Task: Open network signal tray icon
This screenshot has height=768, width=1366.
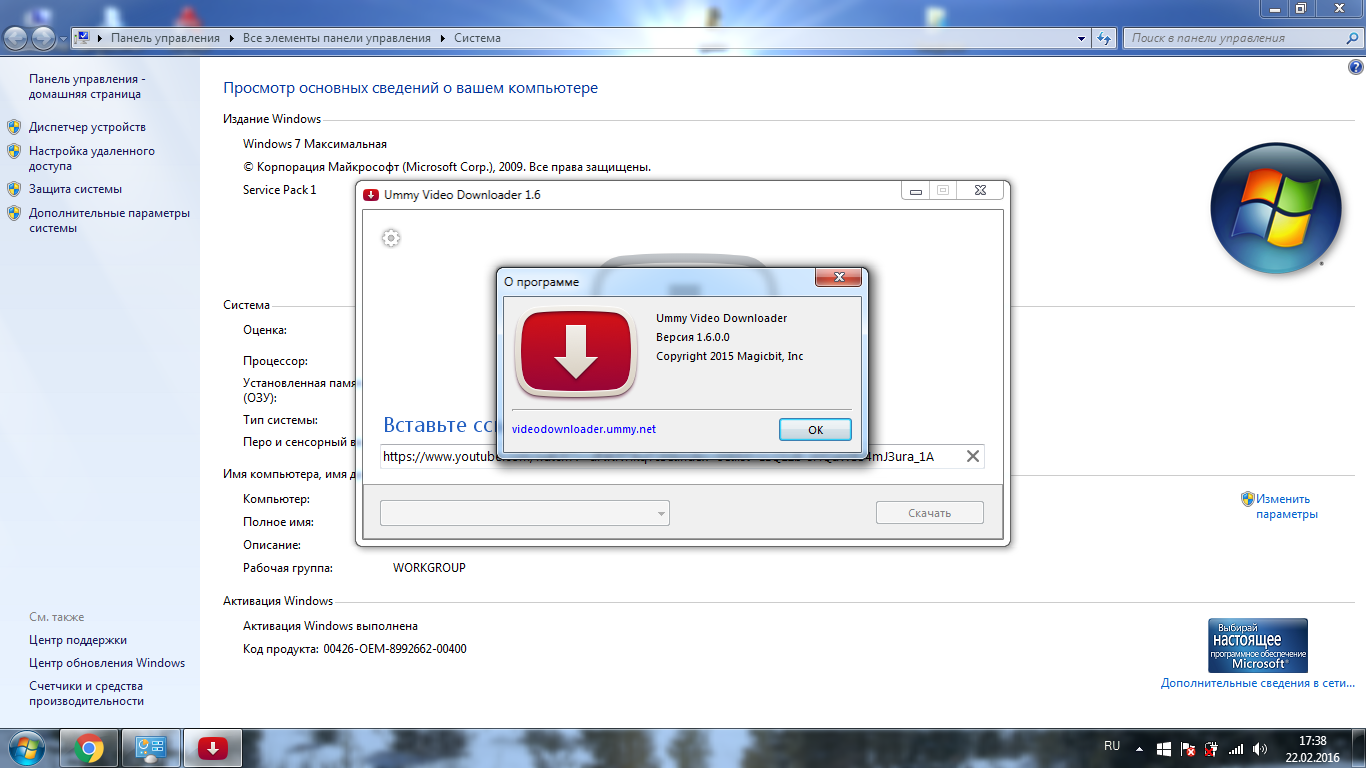Action: 1236,748
